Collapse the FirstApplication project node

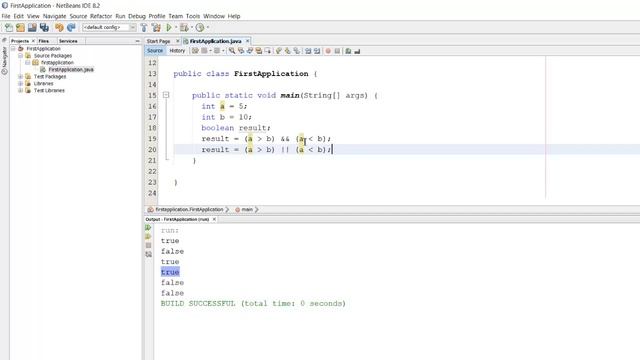[13, 49]
